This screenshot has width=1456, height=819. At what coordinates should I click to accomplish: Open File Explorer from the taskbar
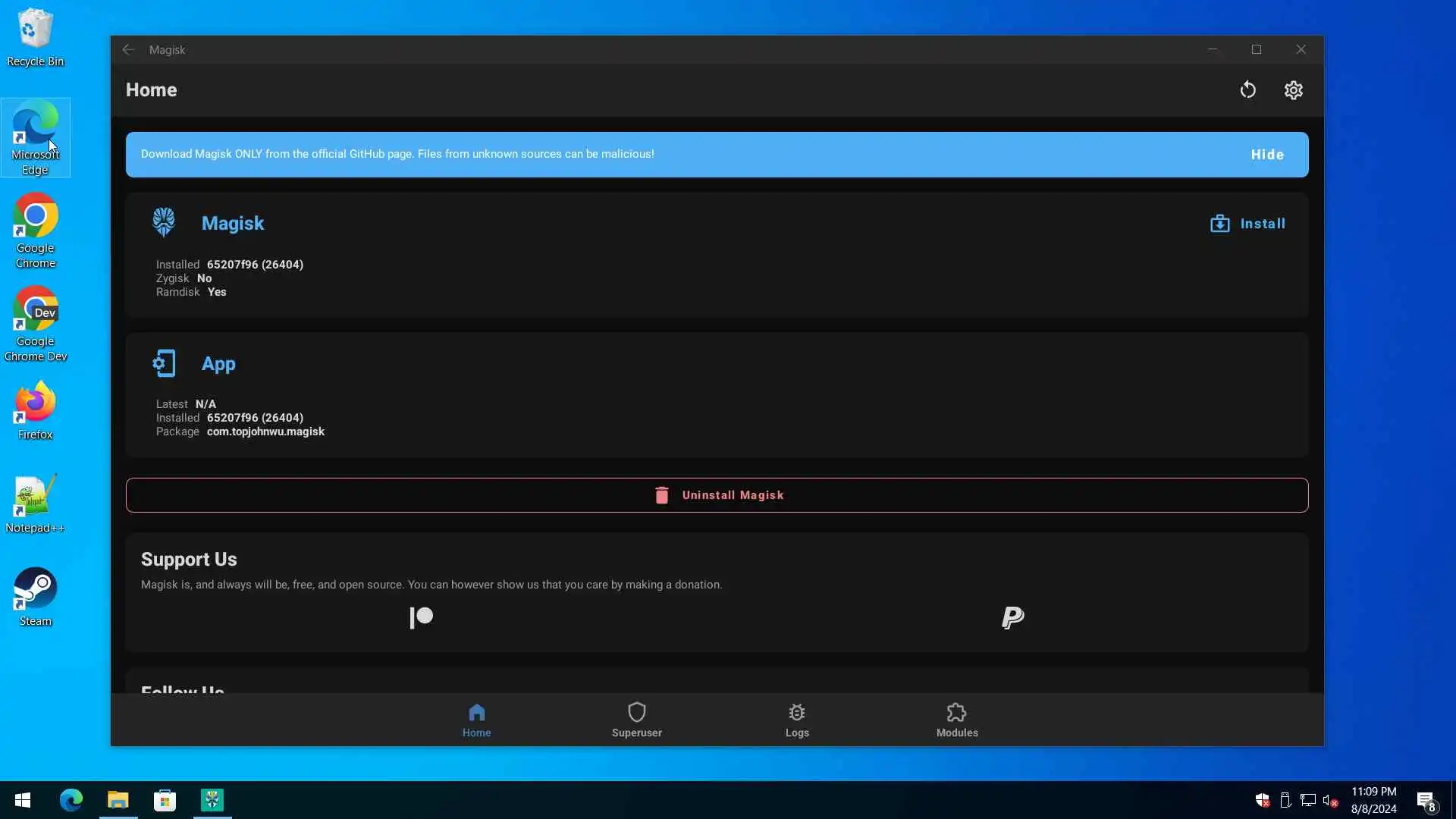[118, 800]
